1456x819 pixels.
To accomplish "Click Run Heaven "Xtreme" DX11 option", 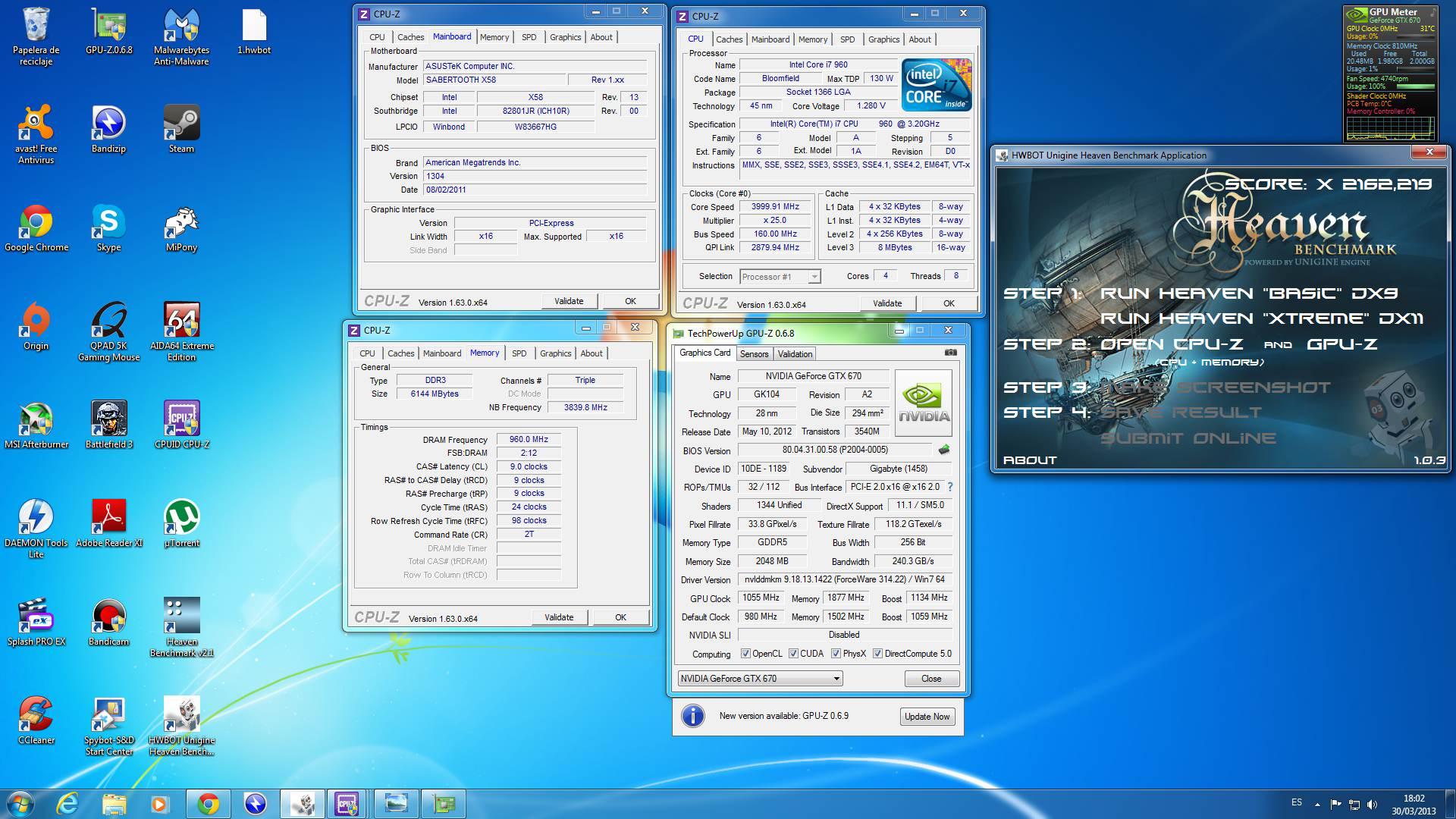I will [x=1262, y=318].
